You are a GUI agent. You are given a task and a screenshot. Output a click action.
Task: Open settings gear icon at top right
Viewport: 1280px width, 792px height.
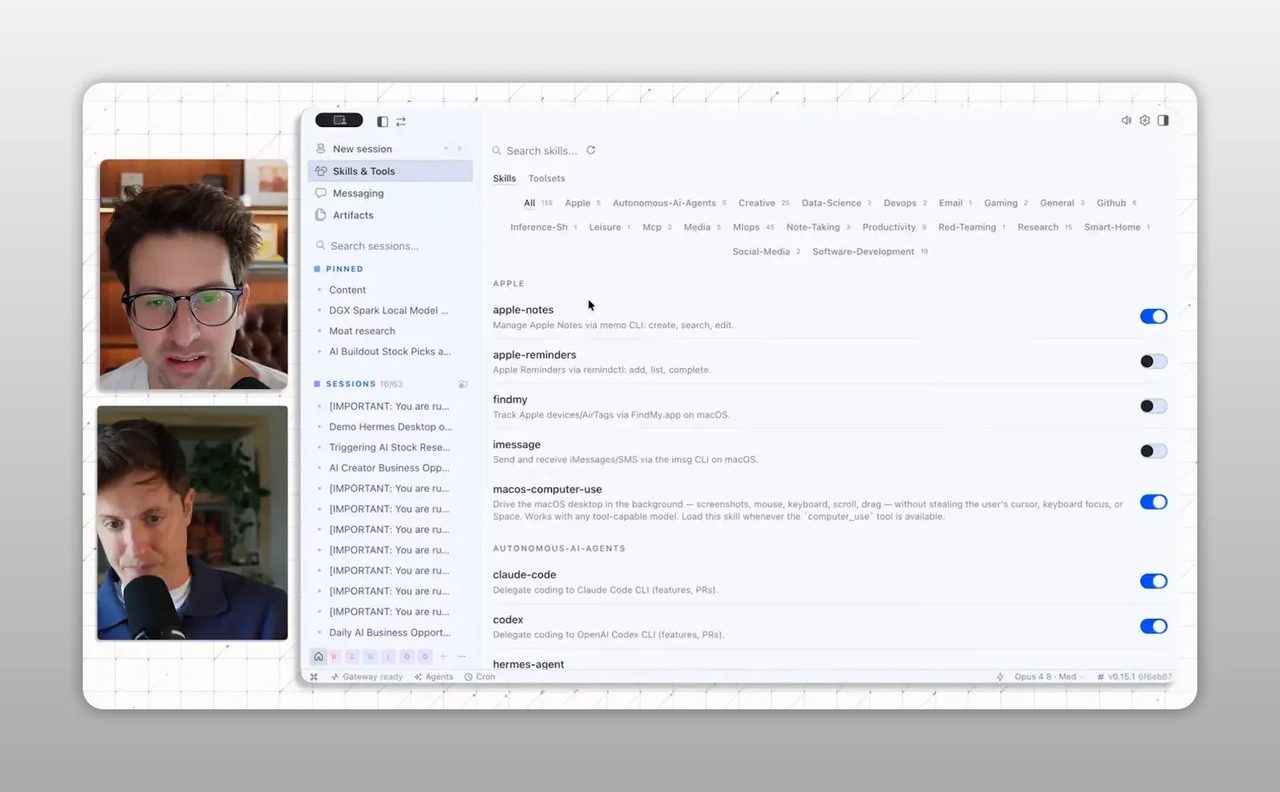pos(1145,120)
